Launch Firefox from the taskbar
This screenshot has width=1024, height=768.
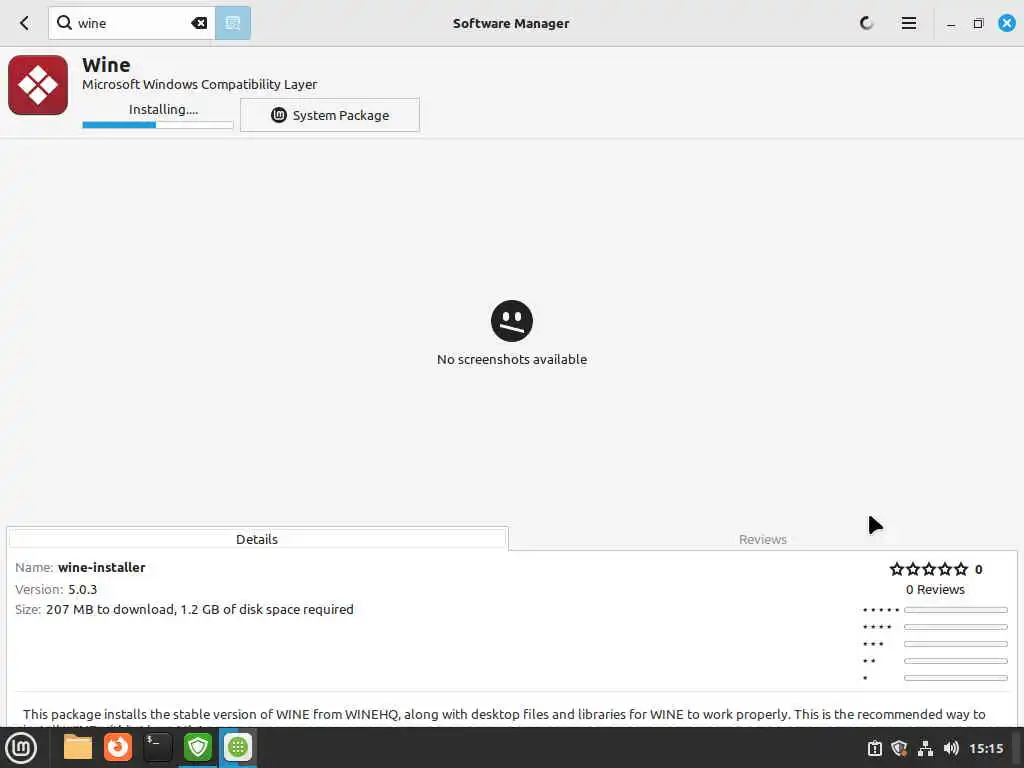[x=118, y=747]
